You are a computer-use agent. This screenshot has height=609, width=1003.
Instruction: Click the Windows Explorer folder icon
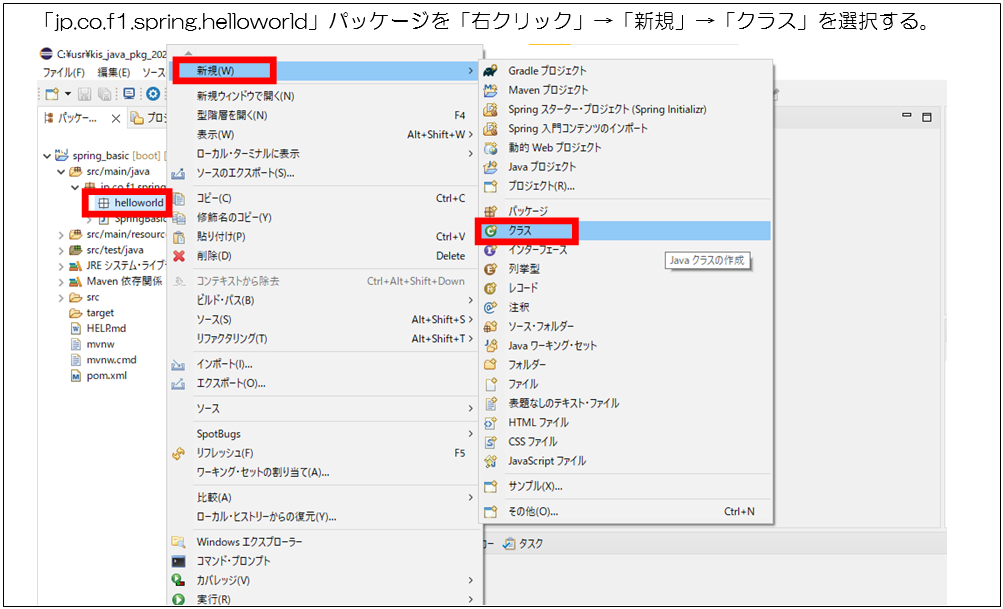pyautogui.click(x=179, y=542)
